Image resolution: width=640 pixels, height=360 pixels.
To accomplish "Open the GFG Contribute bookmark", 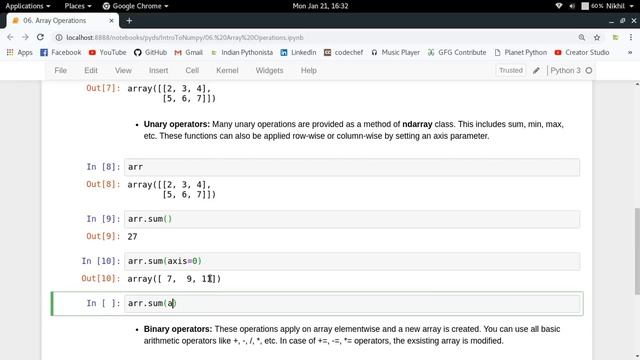I will [457, 52].
